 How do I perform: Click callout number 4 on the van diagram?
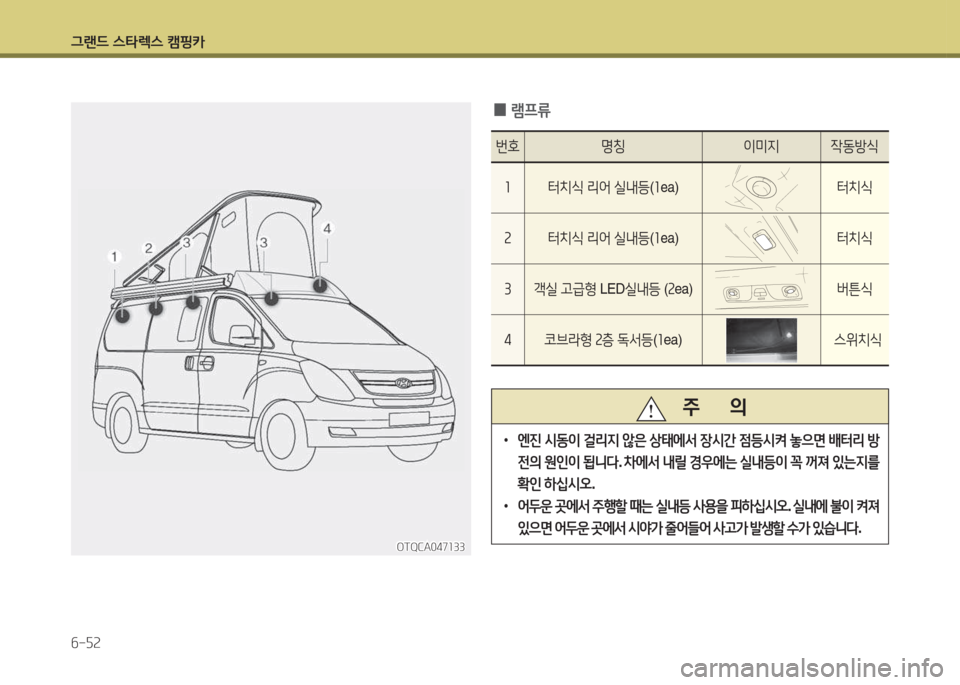pos(328,228)
